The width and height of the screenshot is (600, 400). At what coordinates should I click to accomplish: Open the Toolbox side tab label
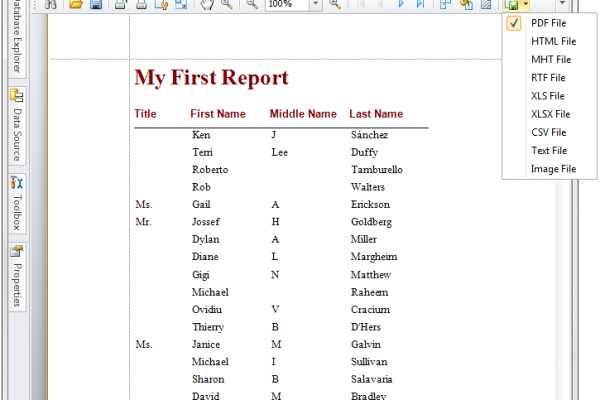pos(17,212)
